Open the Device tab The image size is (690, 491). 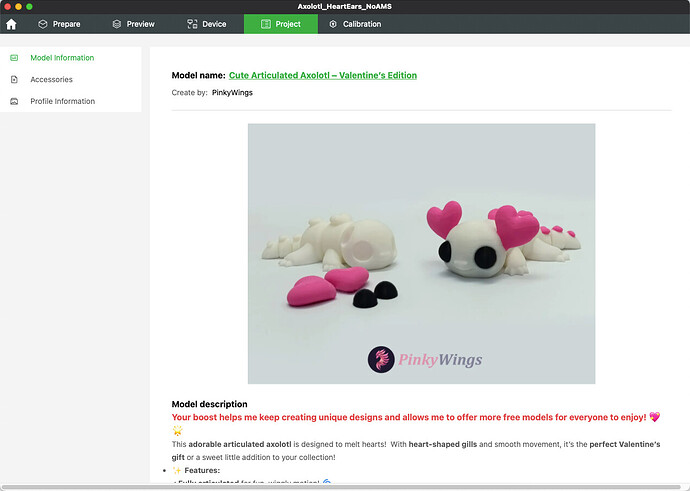(x=207, y=24)
